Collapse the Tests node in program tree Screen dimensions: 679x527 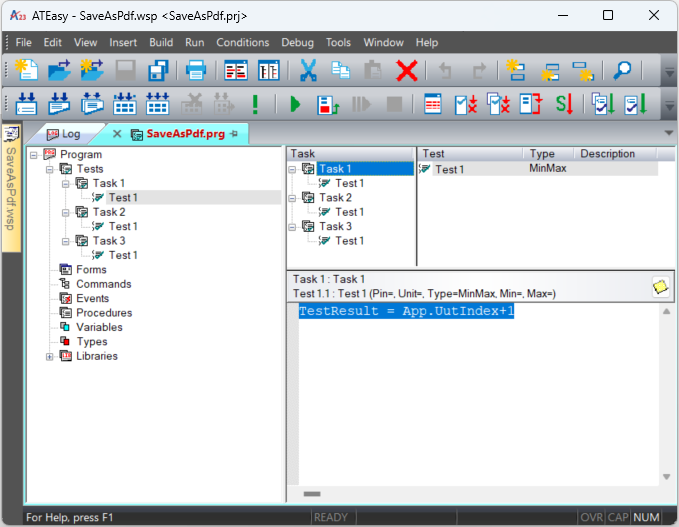[x=50, y=169]
